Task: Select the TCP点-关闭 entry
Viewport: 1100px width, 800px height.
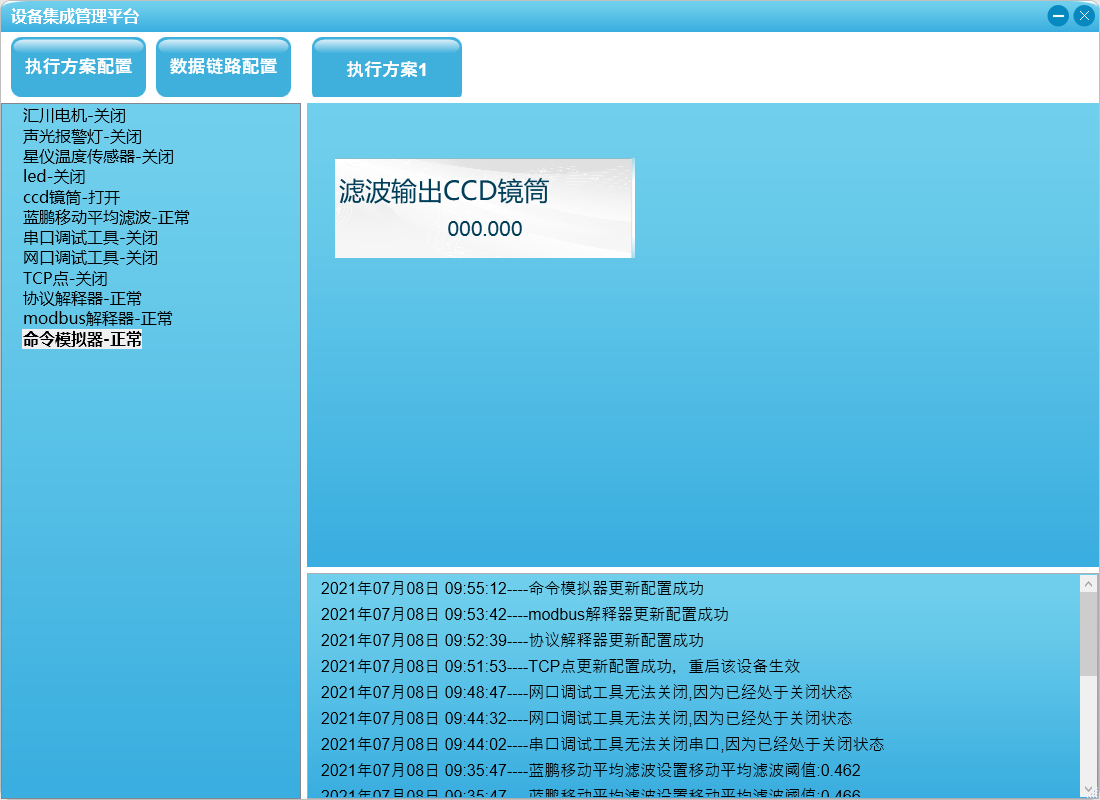Action: pyautogui.click(x=65, y=279)
